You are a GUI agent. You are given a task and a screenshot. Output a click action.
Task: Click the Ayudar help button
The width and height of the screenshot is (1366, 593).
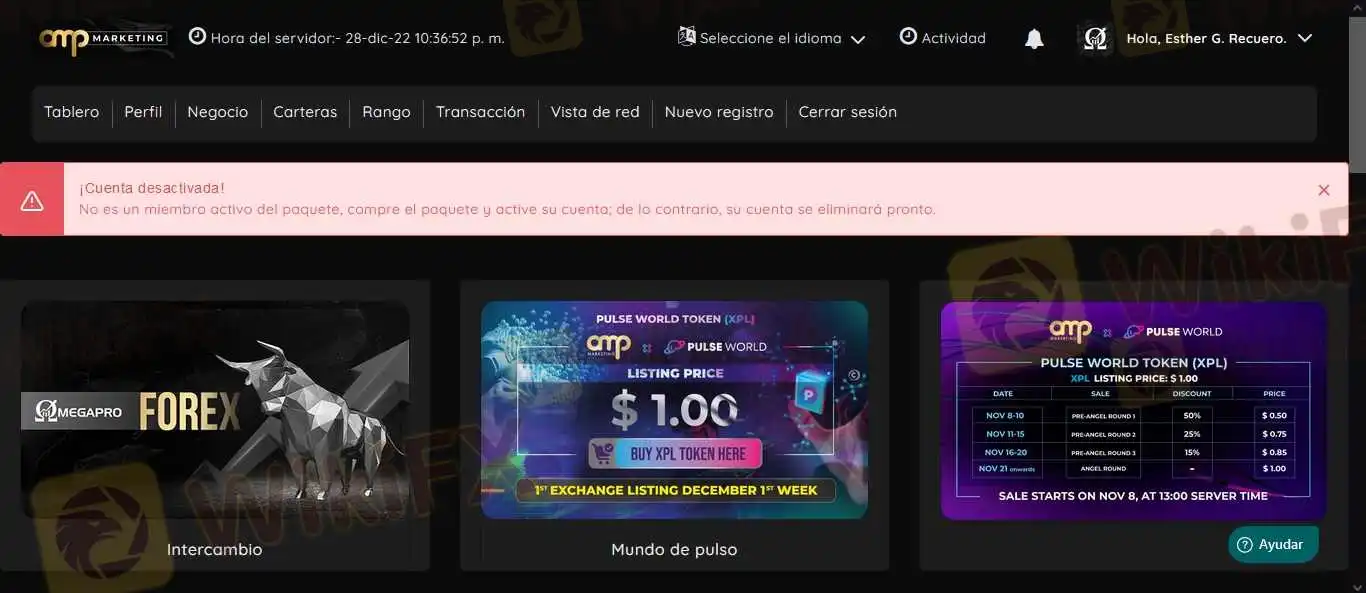pos(1273,545)
